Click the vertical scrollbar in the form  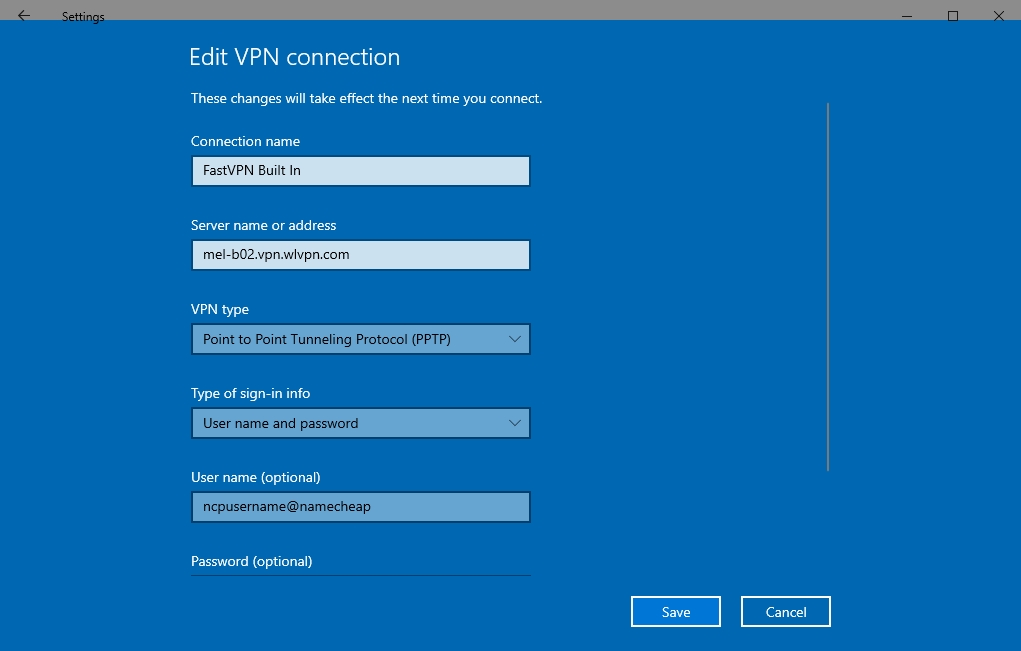click(x=828, y=286)
